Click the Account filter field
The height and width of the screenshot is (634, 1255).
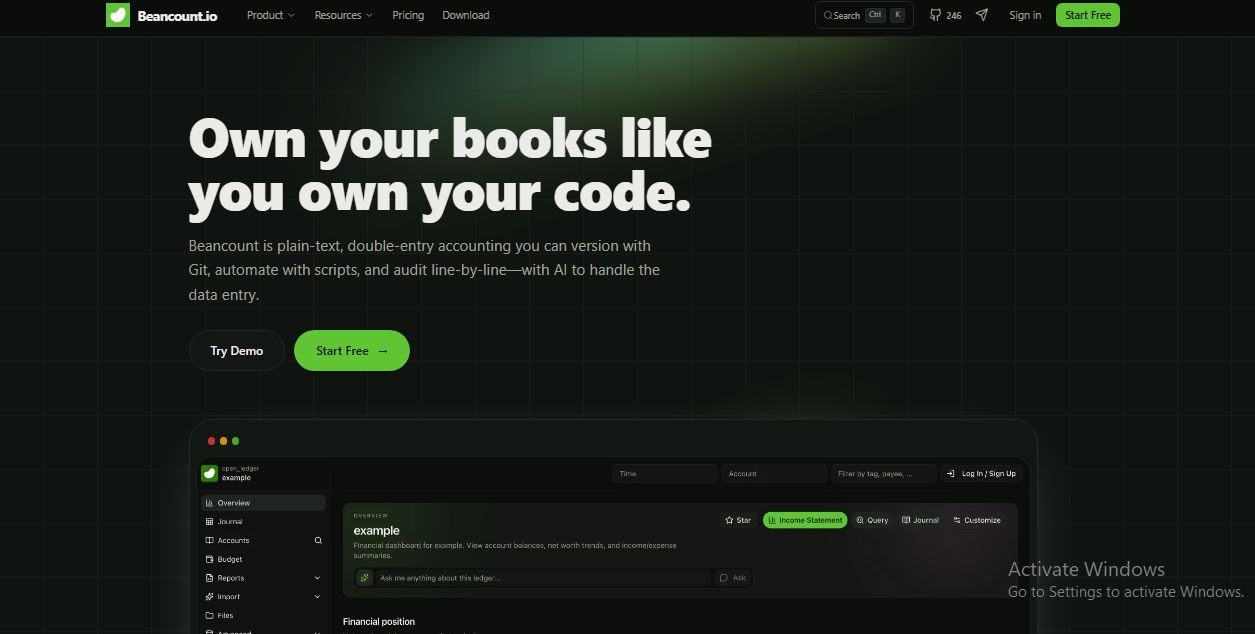(774, 474)
